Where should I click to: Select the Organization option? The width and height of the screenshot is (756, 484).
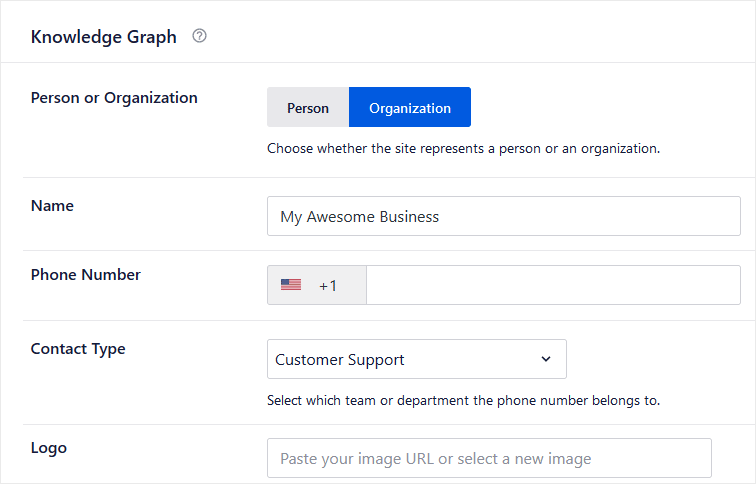point(410,108)
